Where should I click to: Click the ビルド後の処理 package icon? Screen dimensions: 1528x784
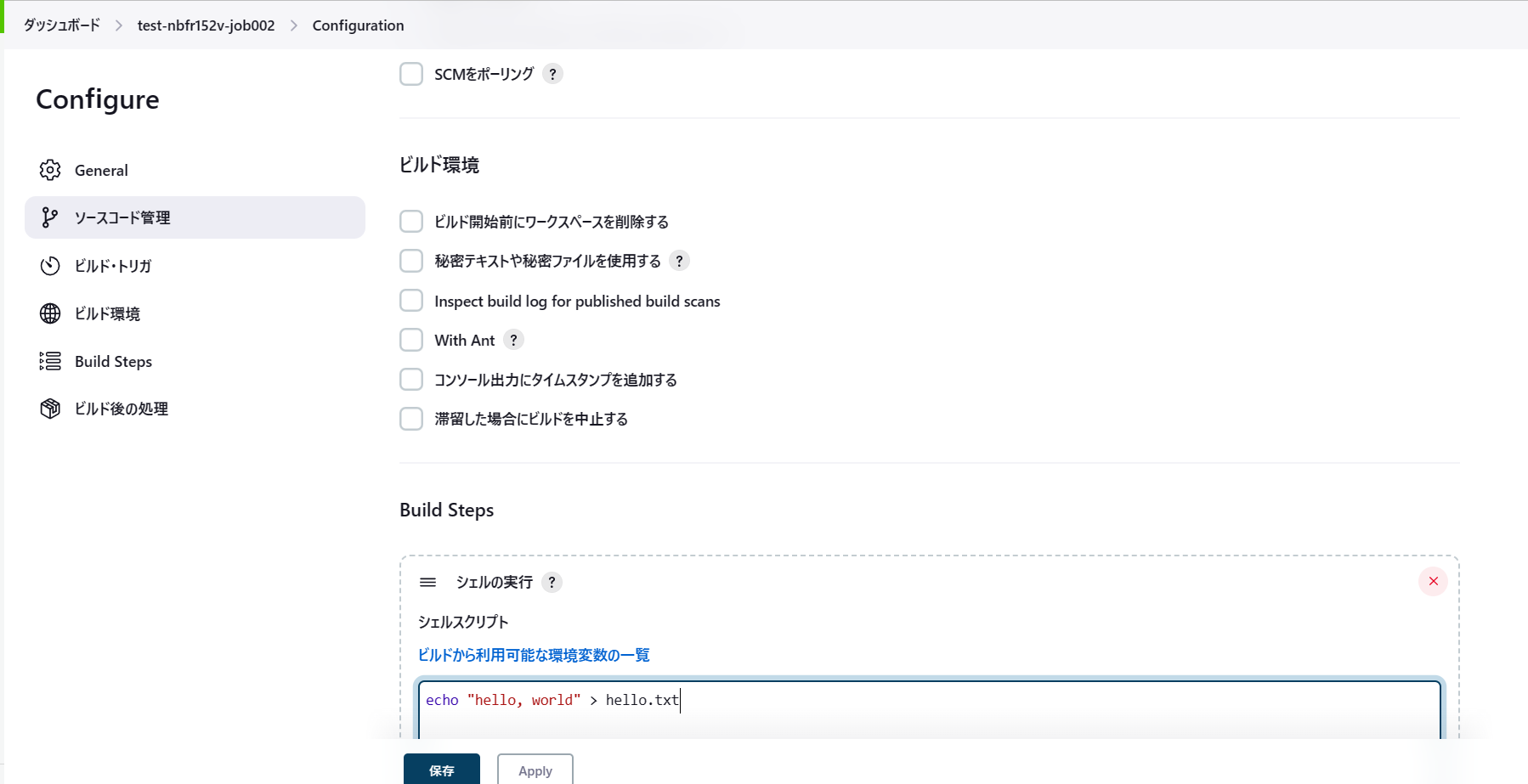50,409
